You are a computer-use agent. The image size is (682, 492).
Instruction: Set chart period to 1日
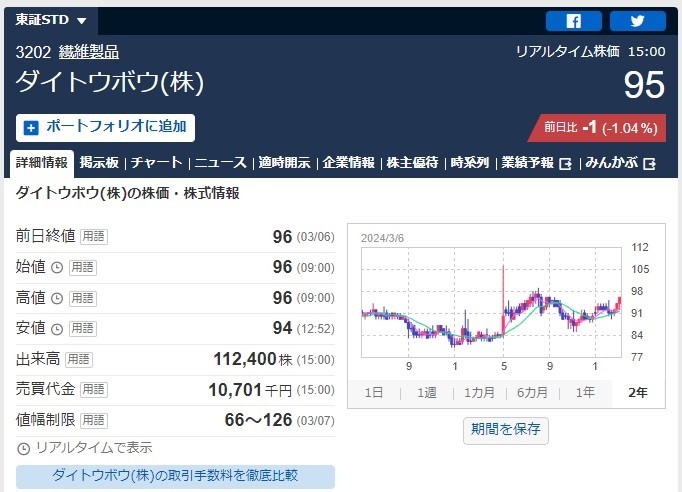coord(374,393)
